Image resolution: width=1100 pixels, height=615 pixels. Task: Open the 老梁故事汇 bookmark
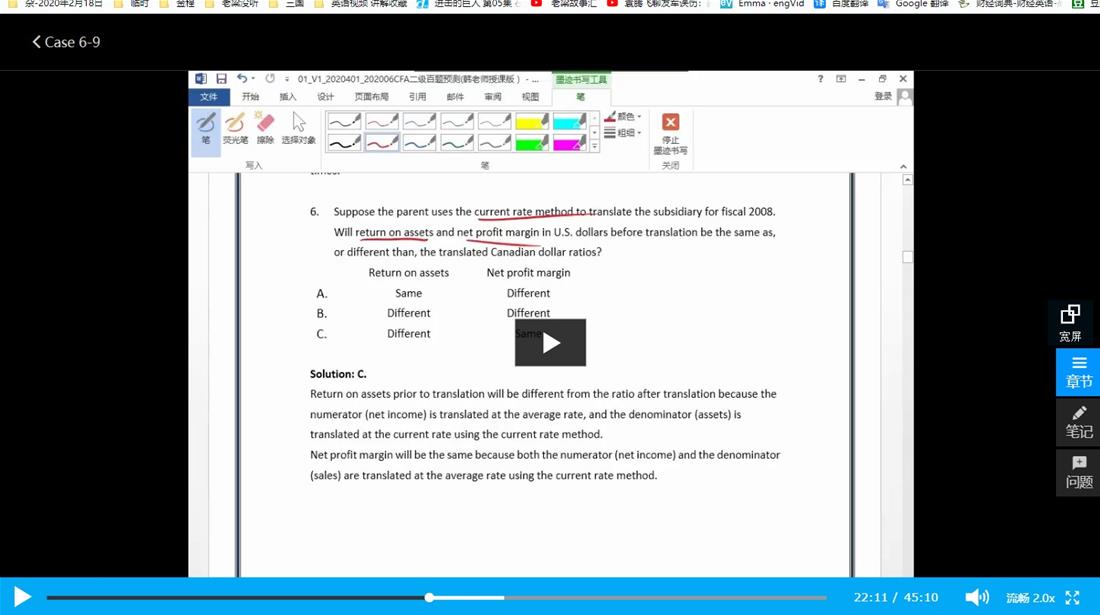(x=565, y=4)
